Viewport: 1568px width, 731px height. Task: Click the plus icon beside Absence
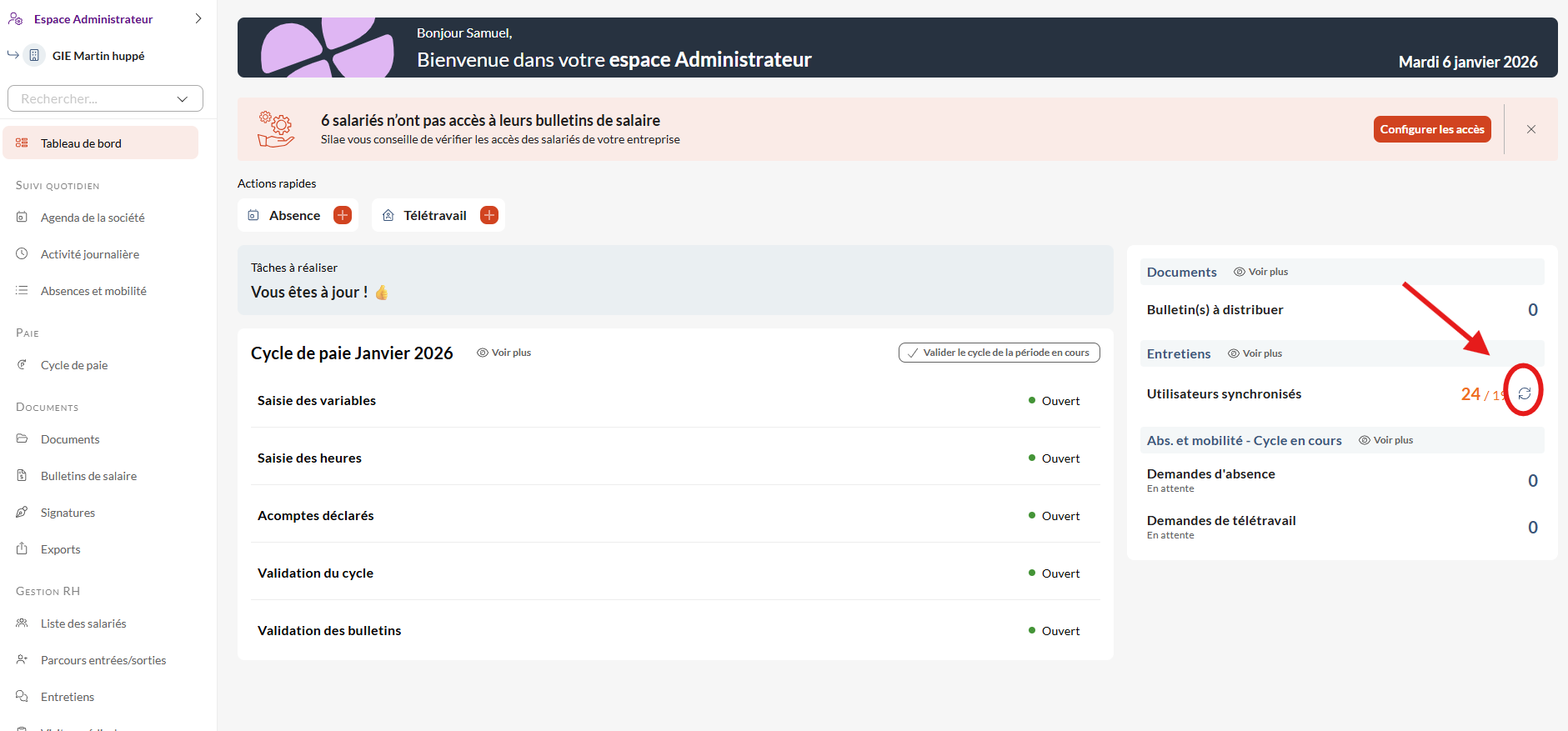point(342,215)
